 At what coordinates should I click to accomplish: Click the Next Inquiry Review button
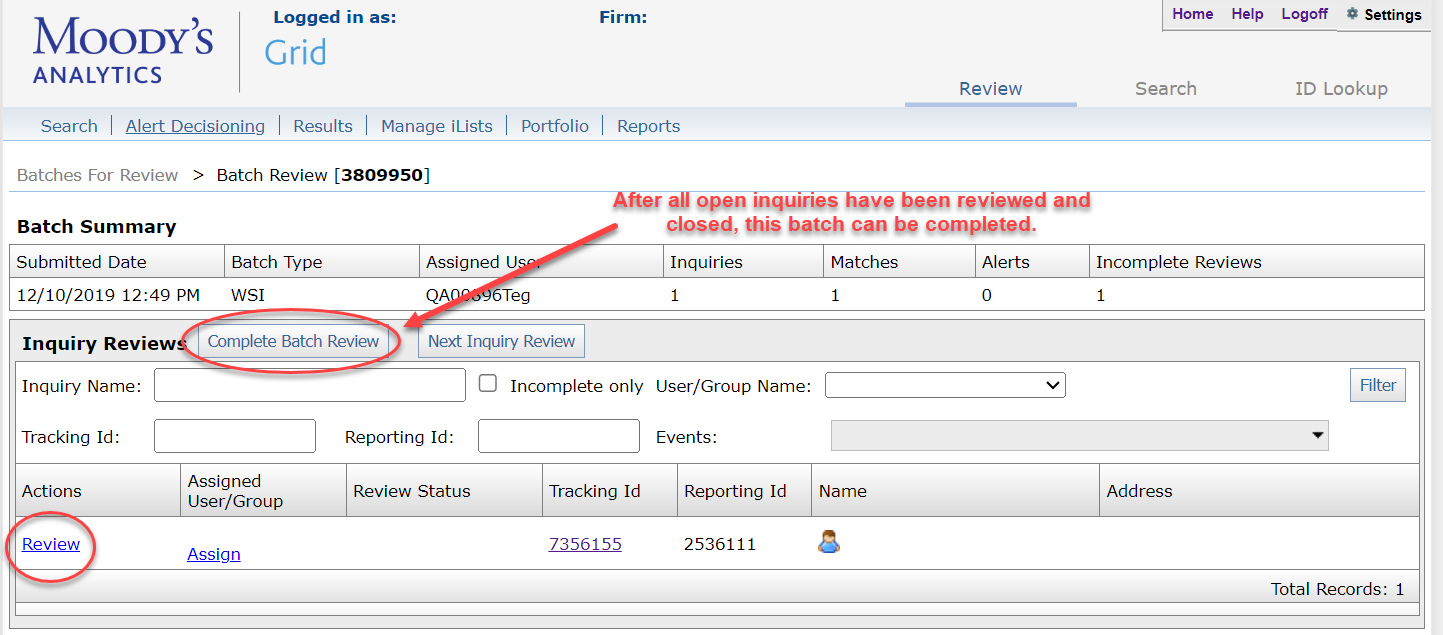coord(501,340)
